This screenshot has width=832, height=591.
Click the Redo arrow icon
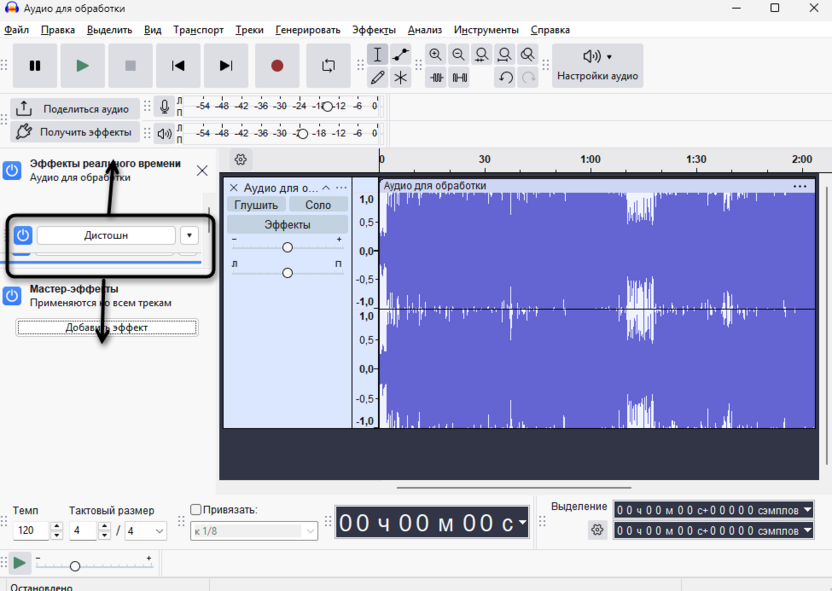528,77
